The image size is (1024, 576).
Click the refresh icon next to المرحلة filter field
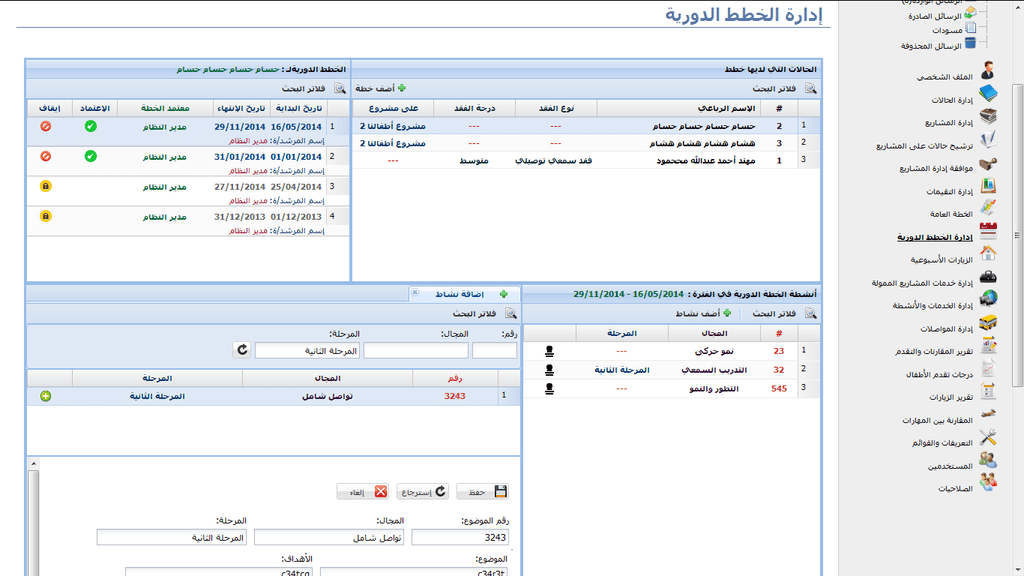[x=241, y=351]
